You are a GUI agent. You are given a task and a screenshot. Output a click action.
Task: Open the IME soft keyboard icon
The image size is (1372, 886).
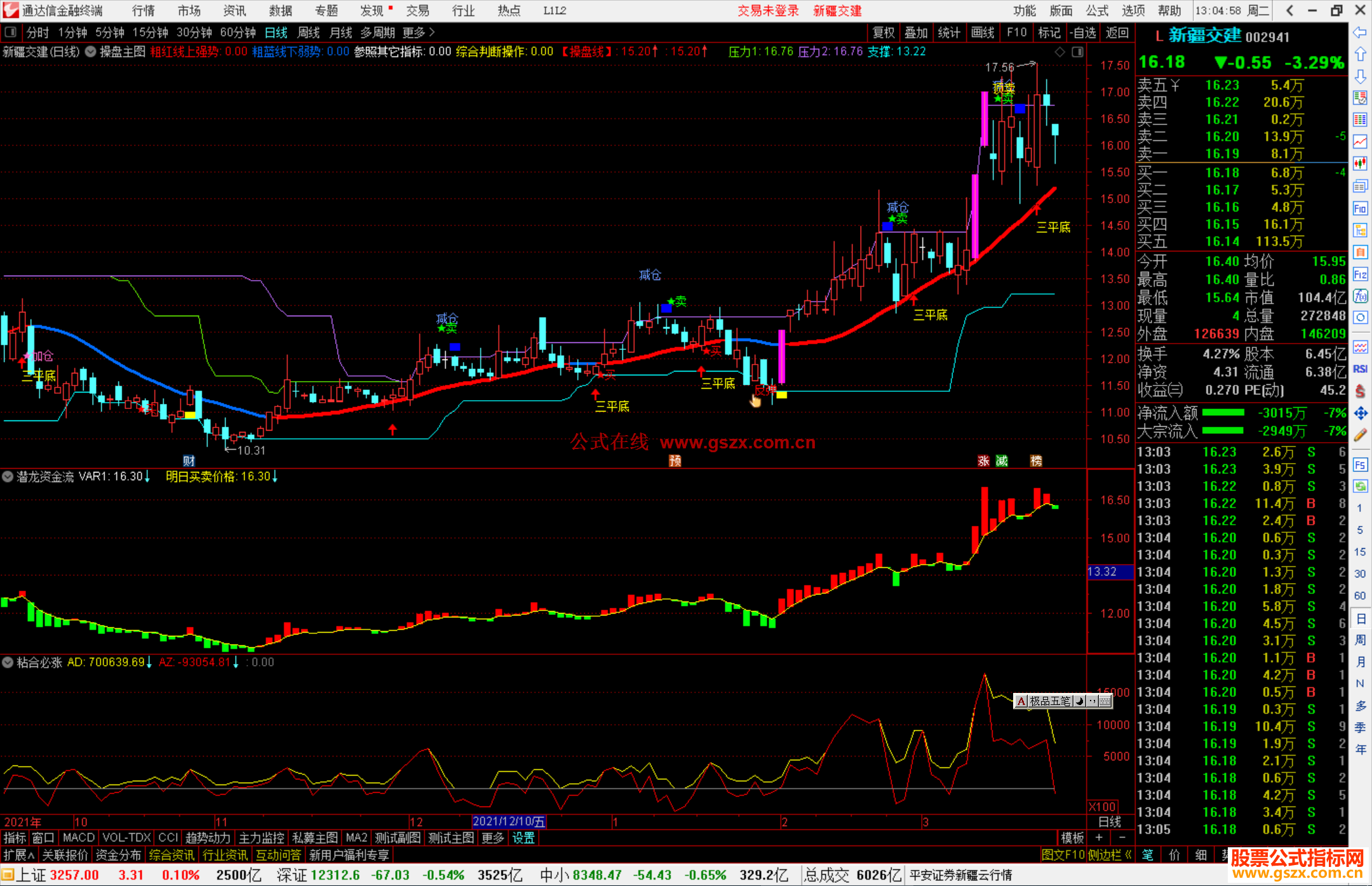click(x=1105, y=701)
